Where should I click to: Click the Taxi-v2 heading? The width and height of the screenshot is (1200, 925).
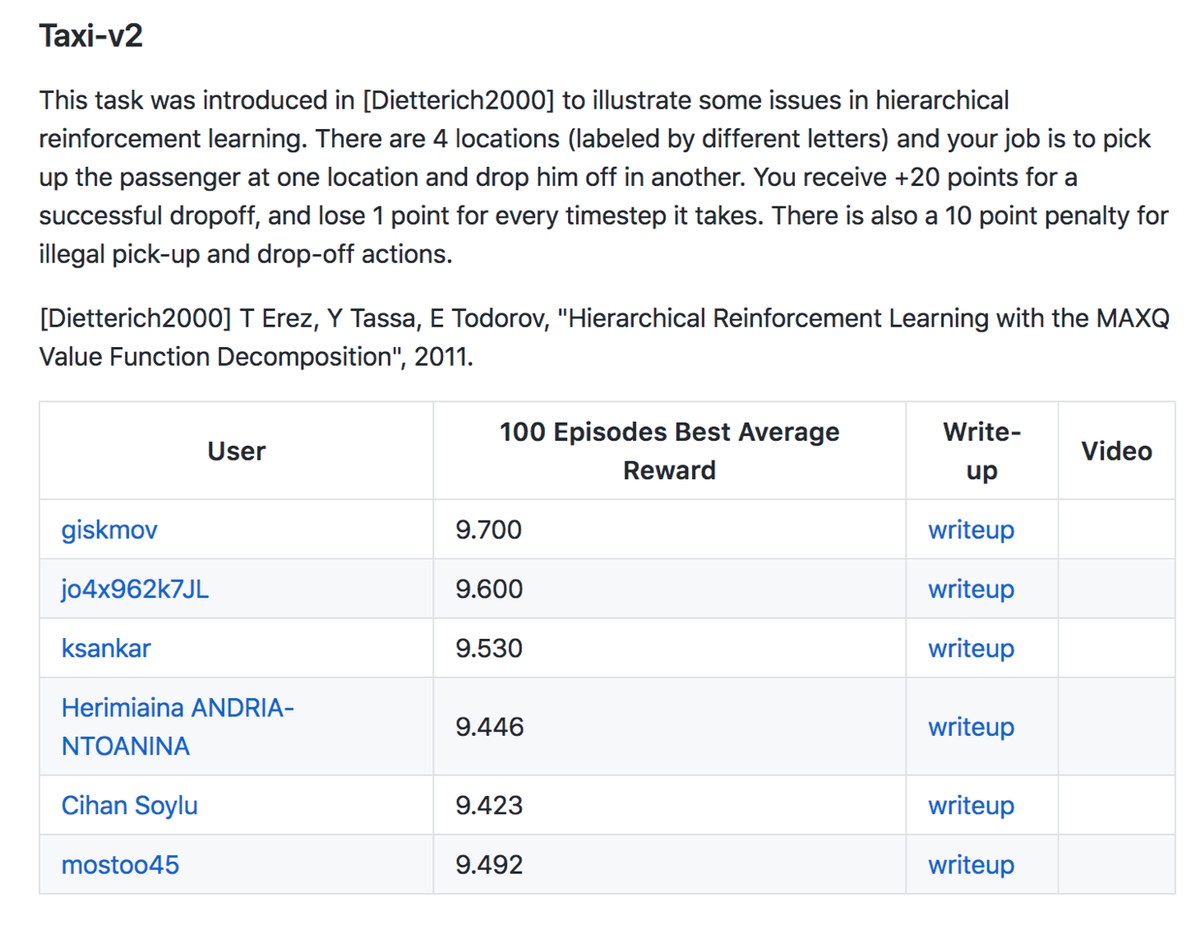pyautogui.click(x=91, y=37)
